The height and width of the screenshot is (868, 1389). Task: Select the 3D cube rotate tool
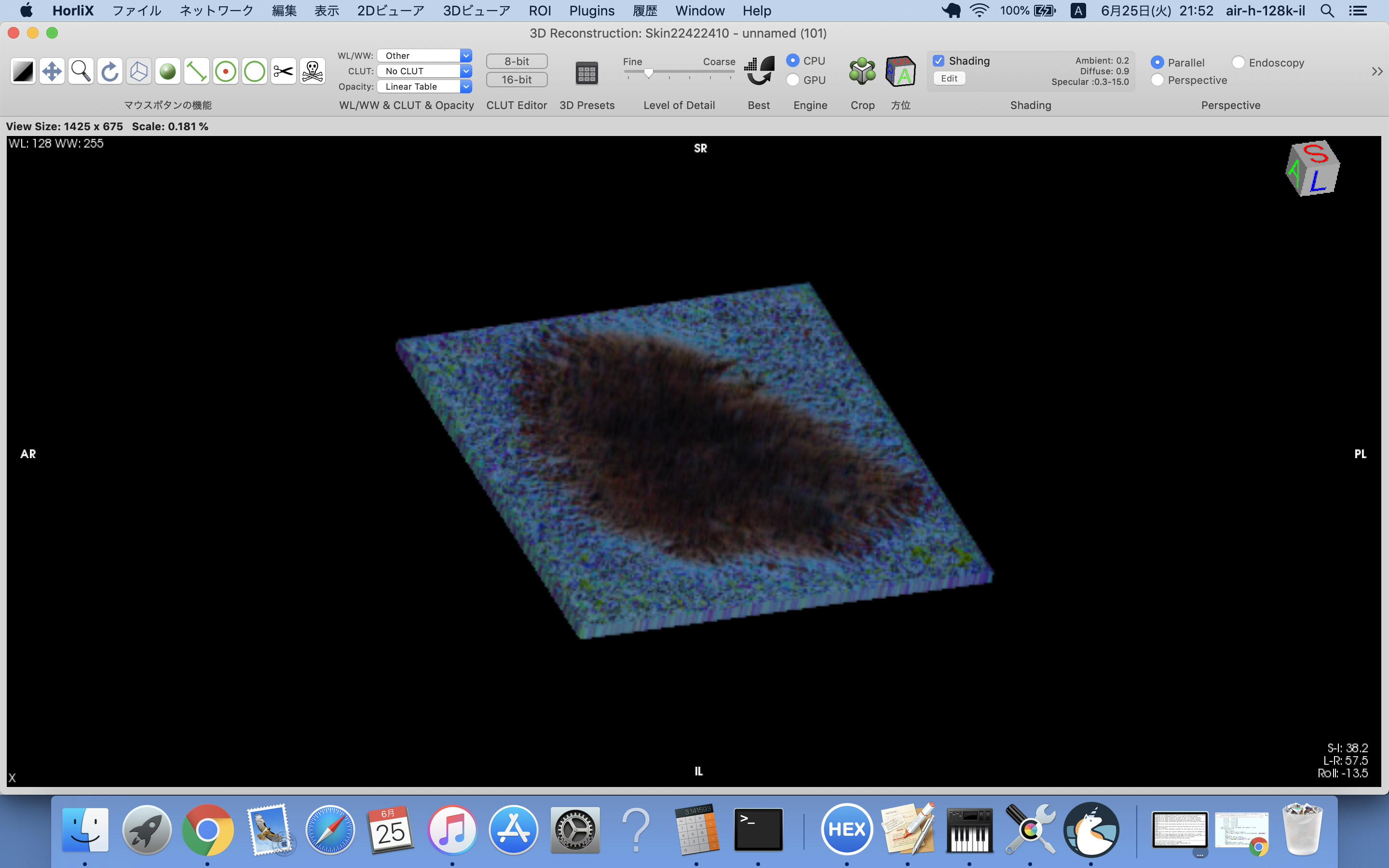(139, 72)
